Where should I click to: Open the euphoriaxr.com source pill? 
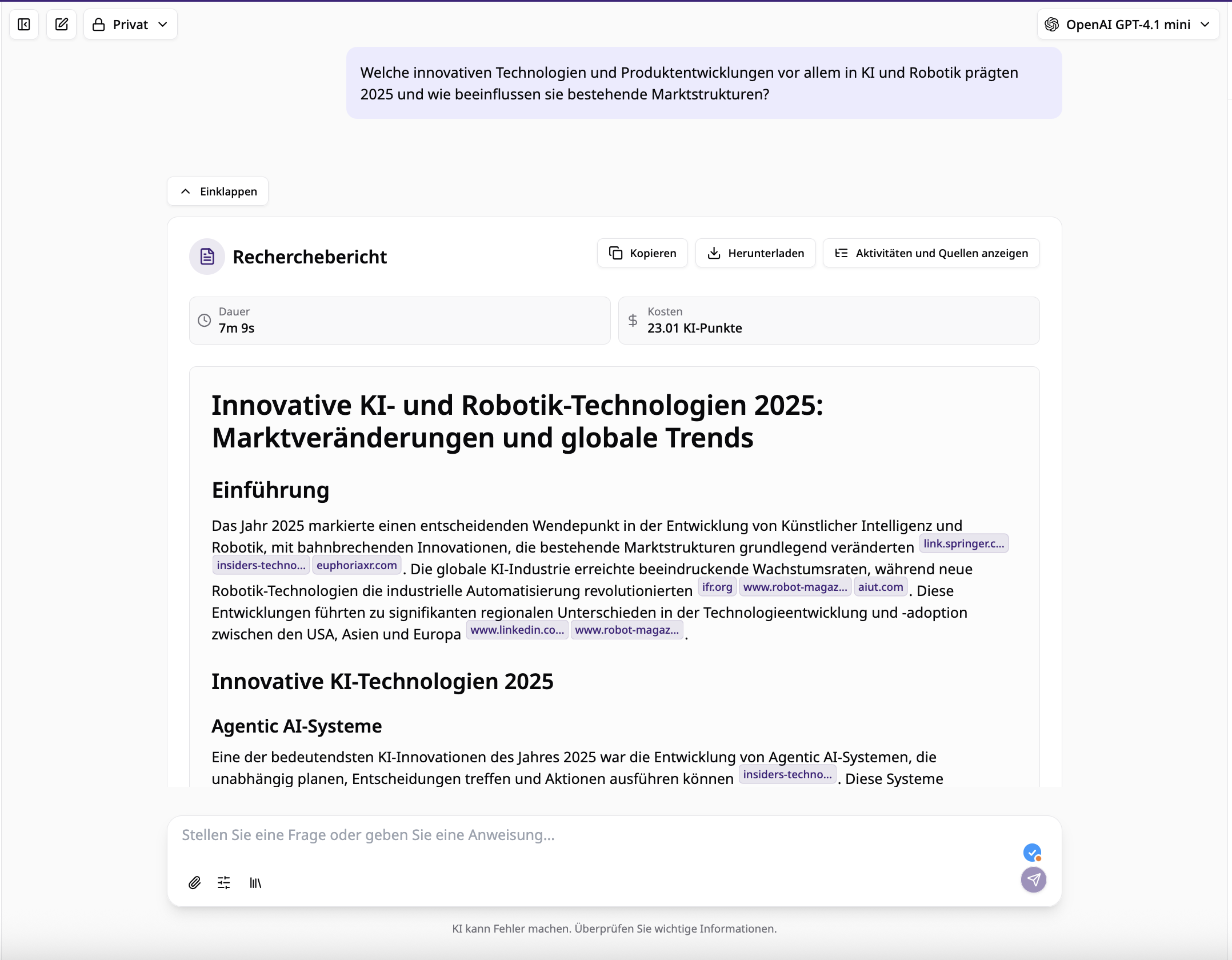click(357, 565)
